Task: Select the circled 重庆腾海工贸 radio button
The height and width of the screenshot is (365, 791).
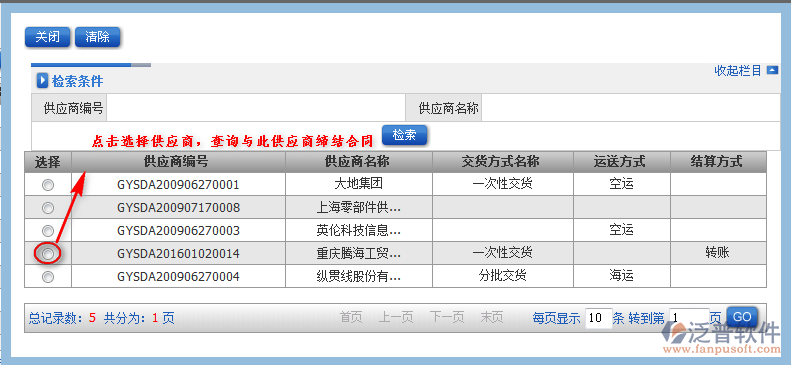Action: tap(47, 254)
